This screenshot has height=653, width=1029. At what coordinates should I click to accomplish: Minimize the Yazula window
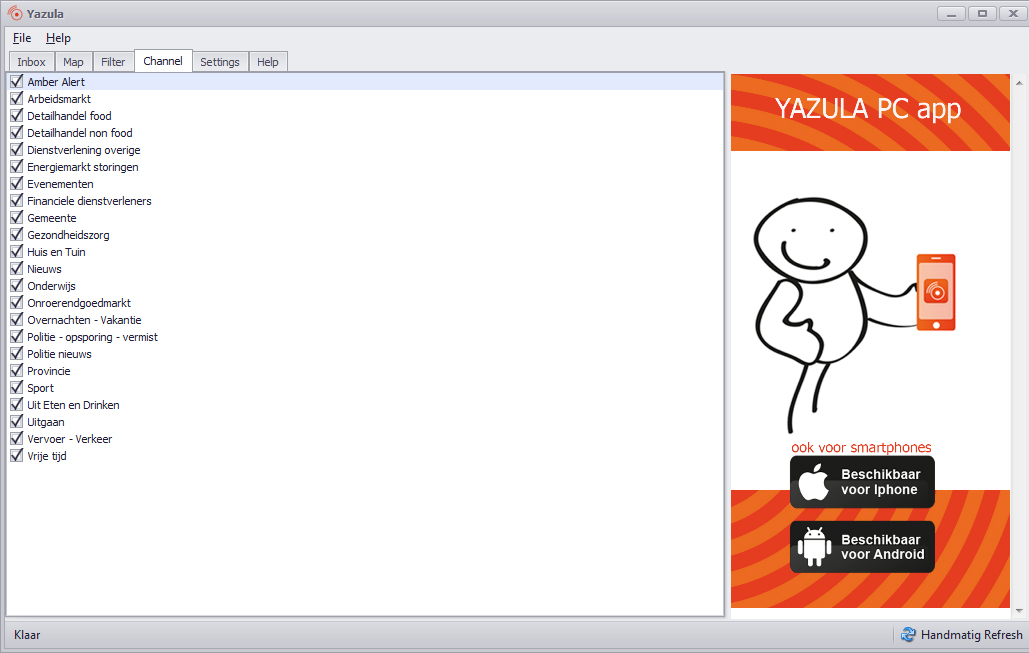coord(951,13)
